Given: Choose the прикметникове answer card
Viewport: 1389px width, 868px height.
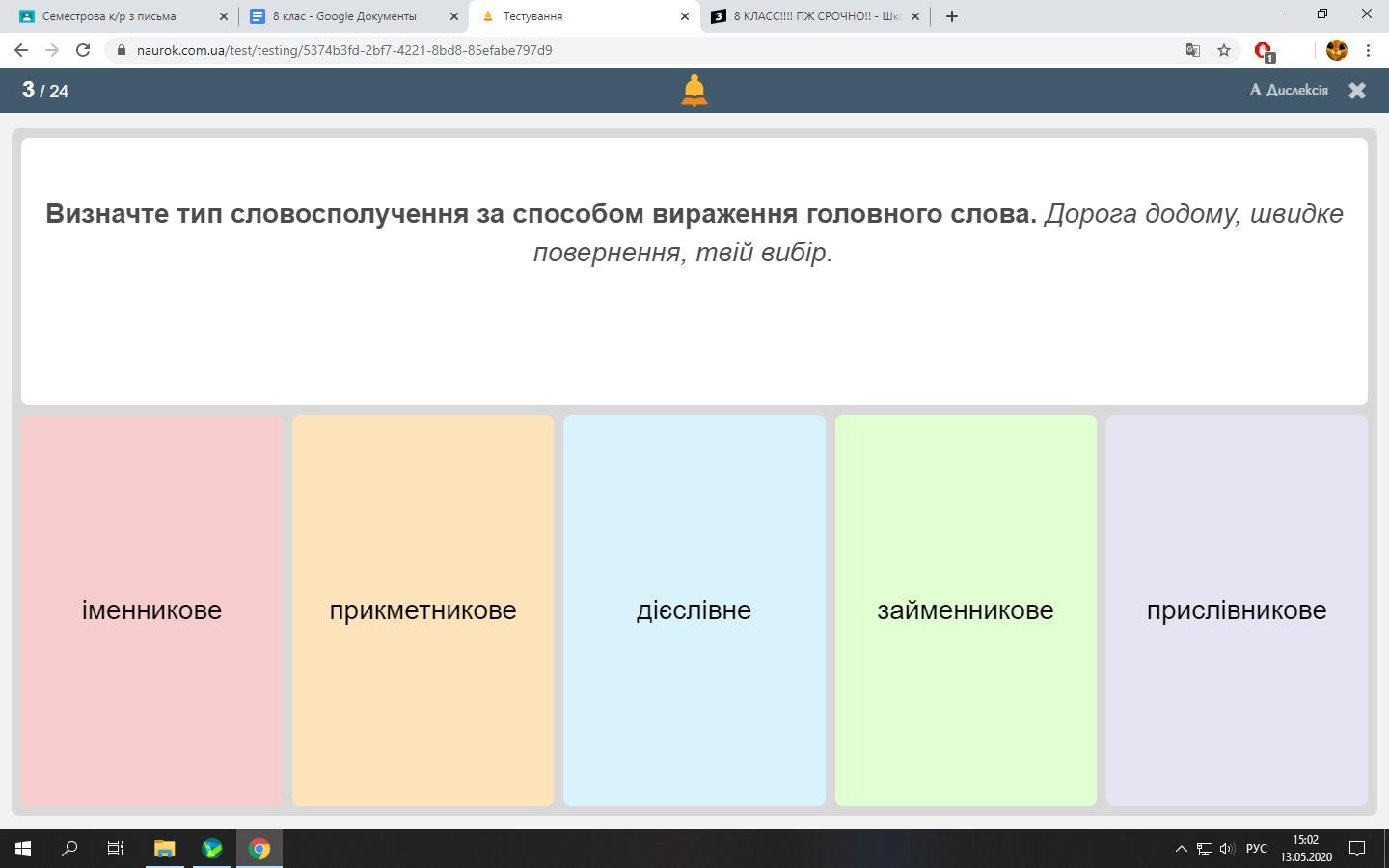Looking at the screenshot, I should coord(422,610).
